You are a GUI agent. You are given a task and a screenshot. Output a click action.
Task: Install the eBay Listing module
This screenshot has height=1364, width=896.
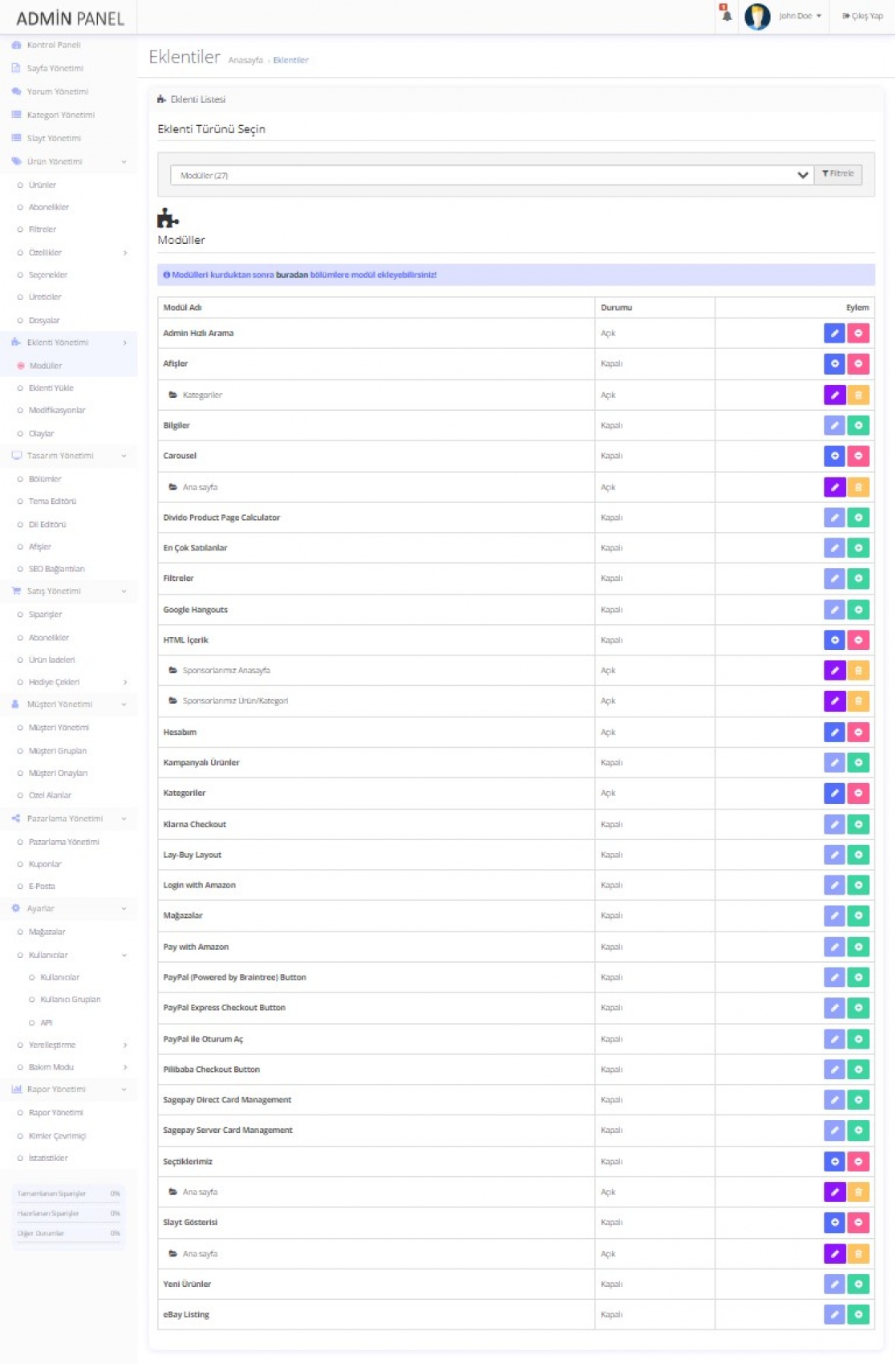click(x=858, y=1314)
